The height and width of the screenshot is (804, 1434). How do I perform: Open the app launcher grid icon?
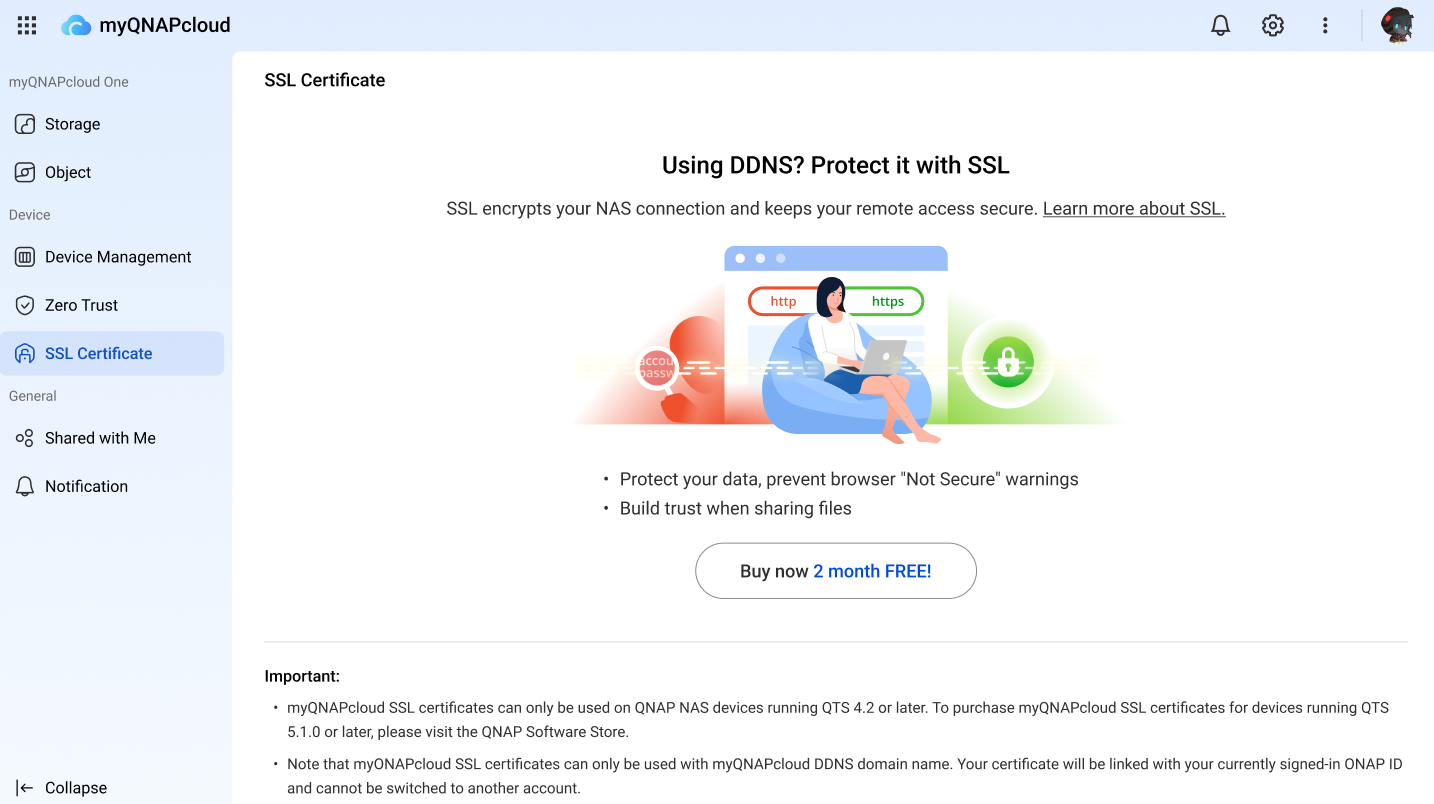click(x=27, y=26)
